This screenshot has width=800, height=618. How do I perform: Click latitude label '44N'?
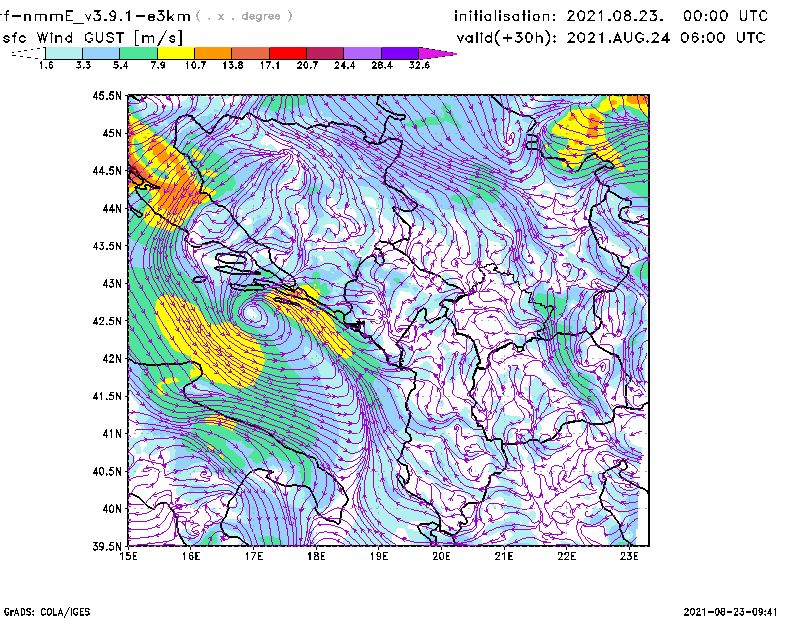click(112, 208)
